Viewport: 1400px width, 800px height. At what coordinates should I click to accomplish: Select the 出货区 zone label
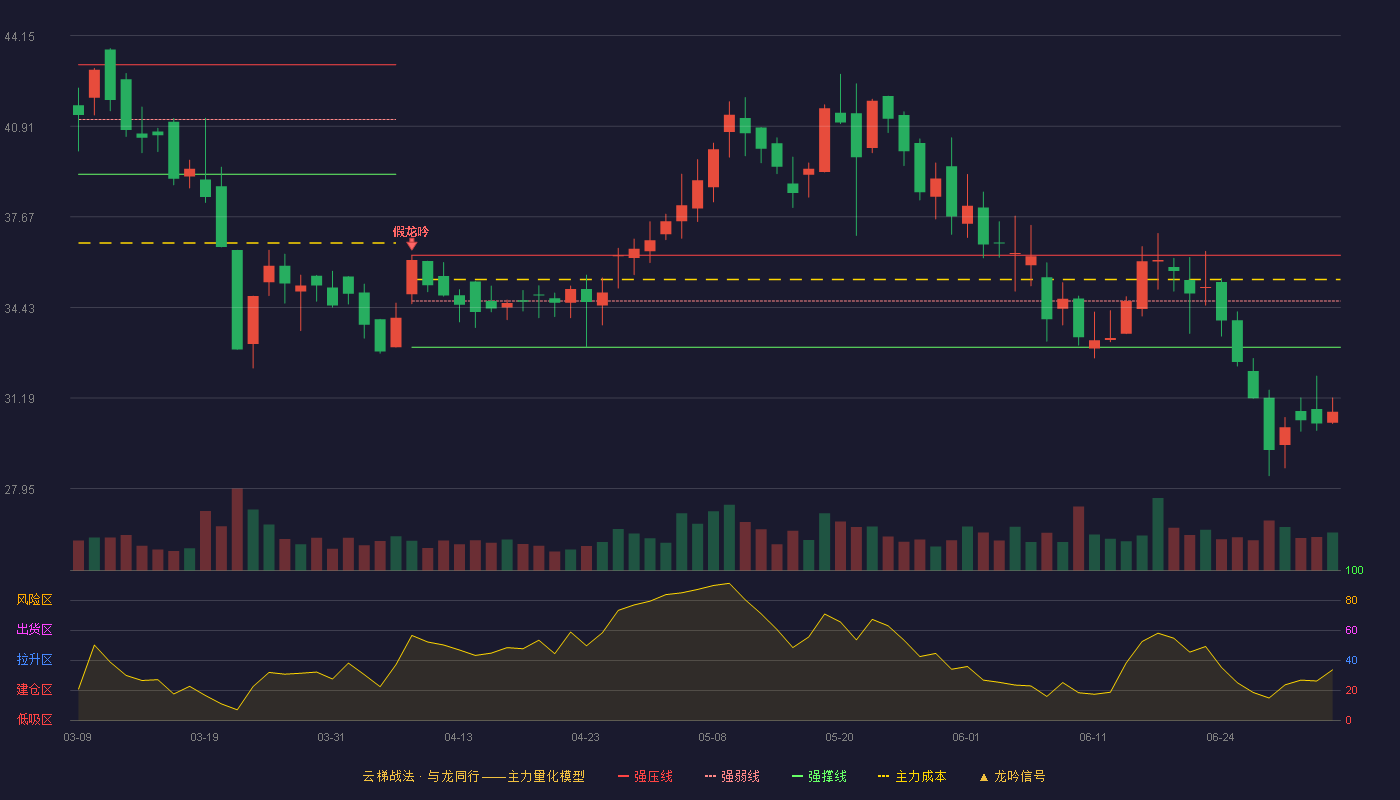[34, 630]
